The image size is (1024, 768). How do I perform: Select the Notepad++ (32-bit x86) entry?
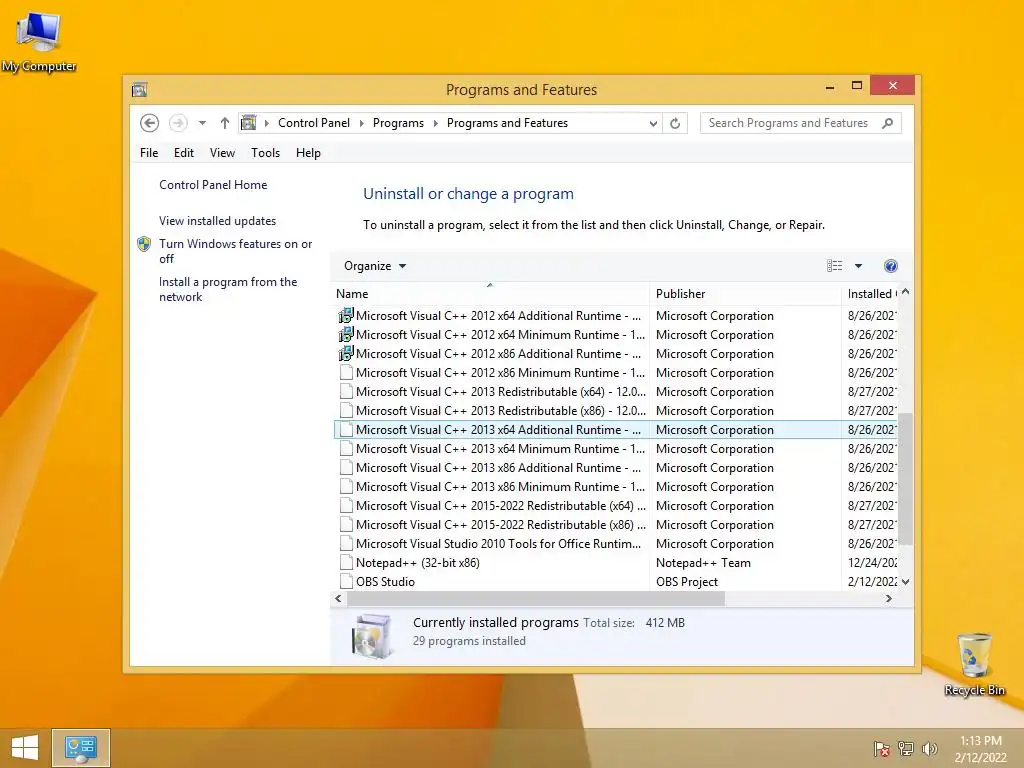point(417,563)
